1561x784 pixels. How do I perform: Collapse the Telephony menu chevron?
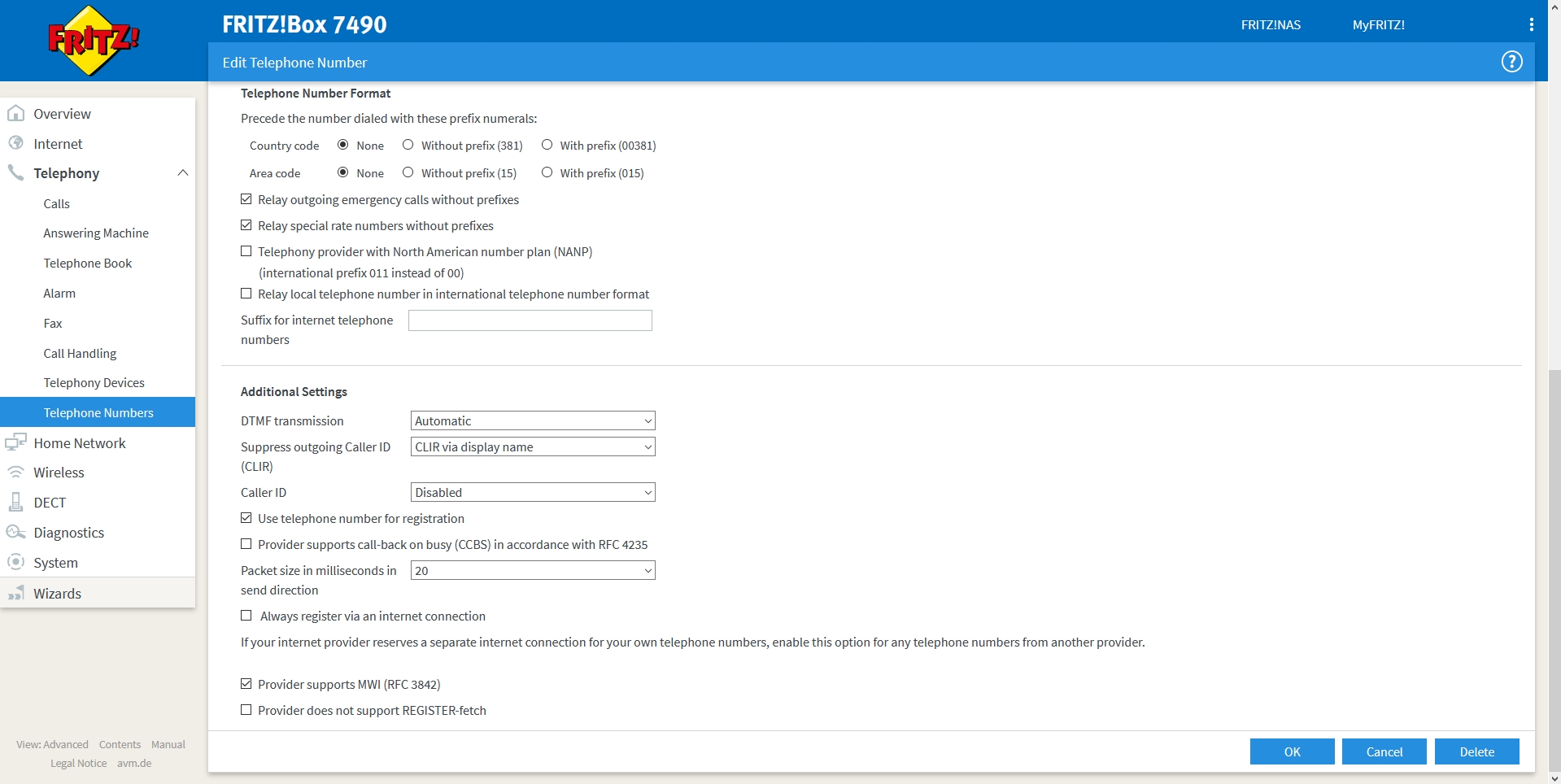point(183,172)
